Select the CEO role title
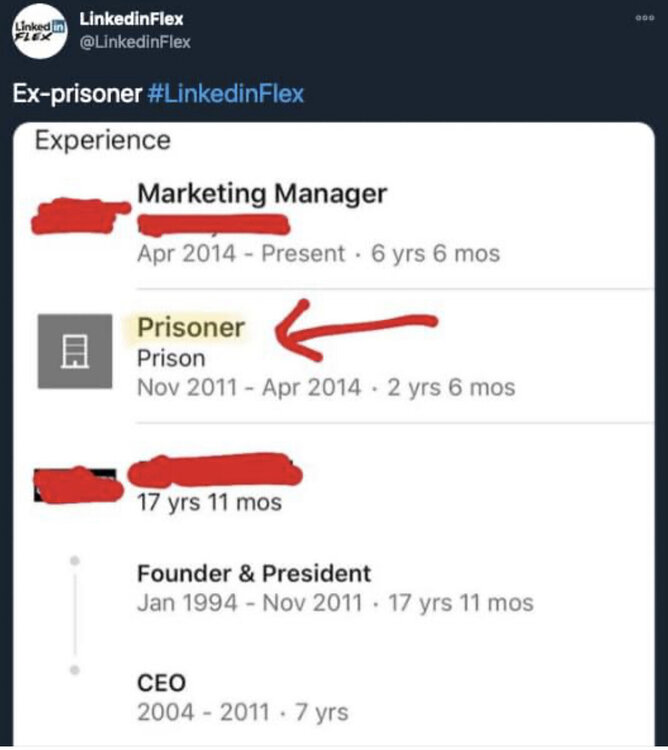Screen dimensions: 668x750 click(x=161, y=683)
